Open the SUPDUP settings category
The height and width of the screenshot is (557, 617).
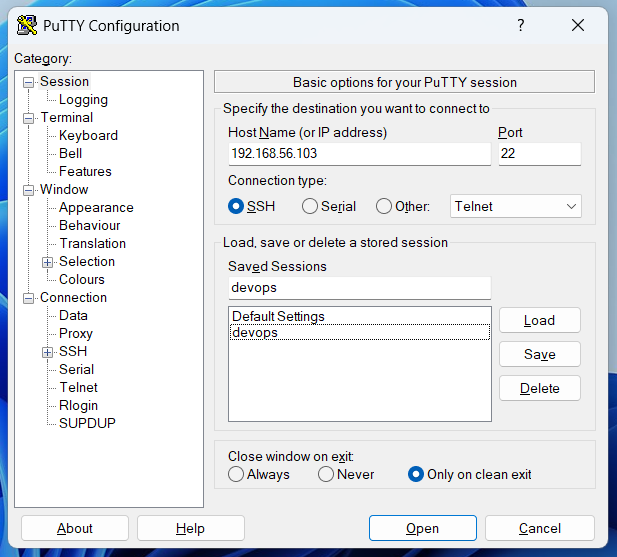(x=87, y=423)
